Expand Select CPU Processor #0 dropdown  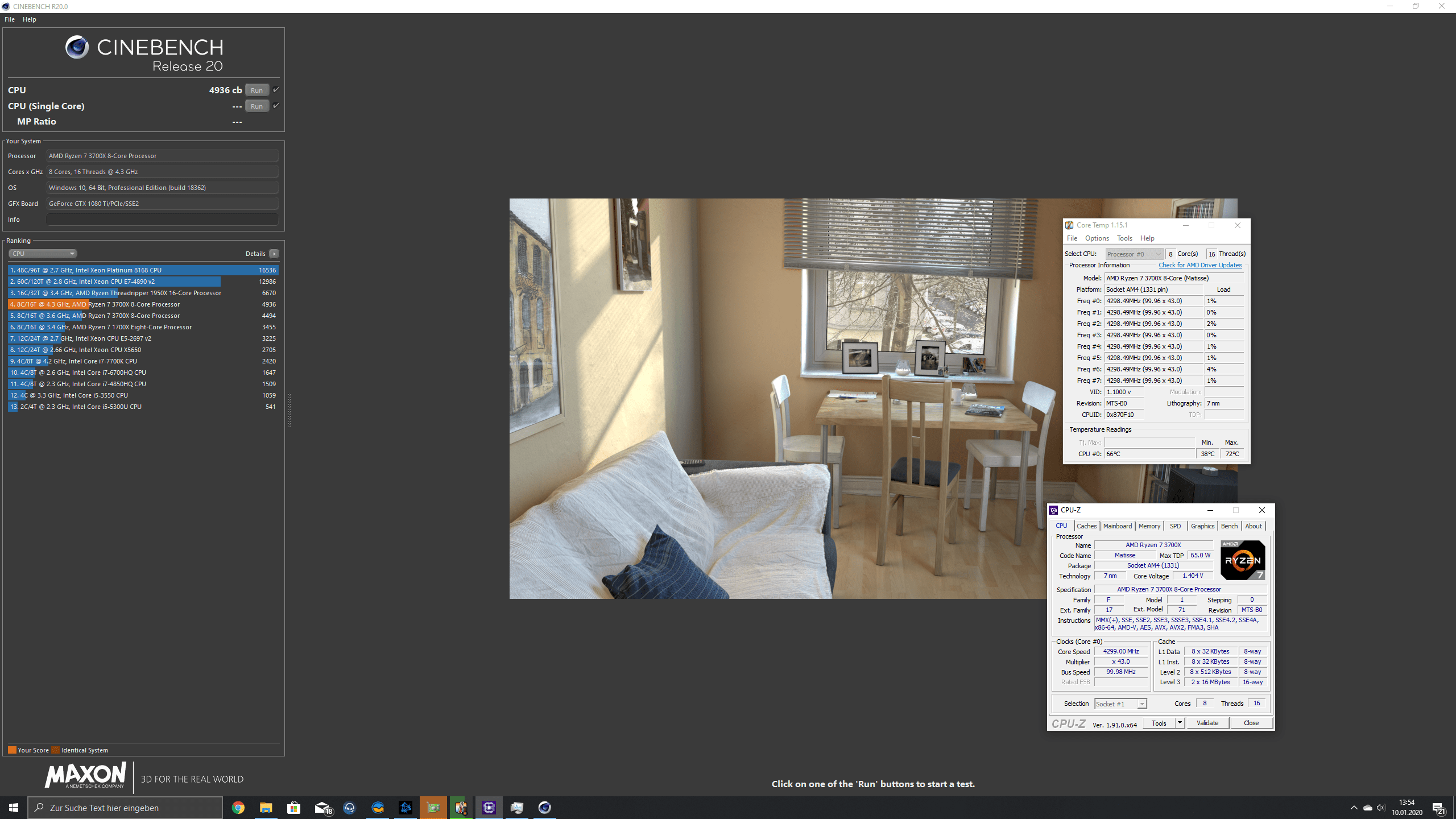1134,254
